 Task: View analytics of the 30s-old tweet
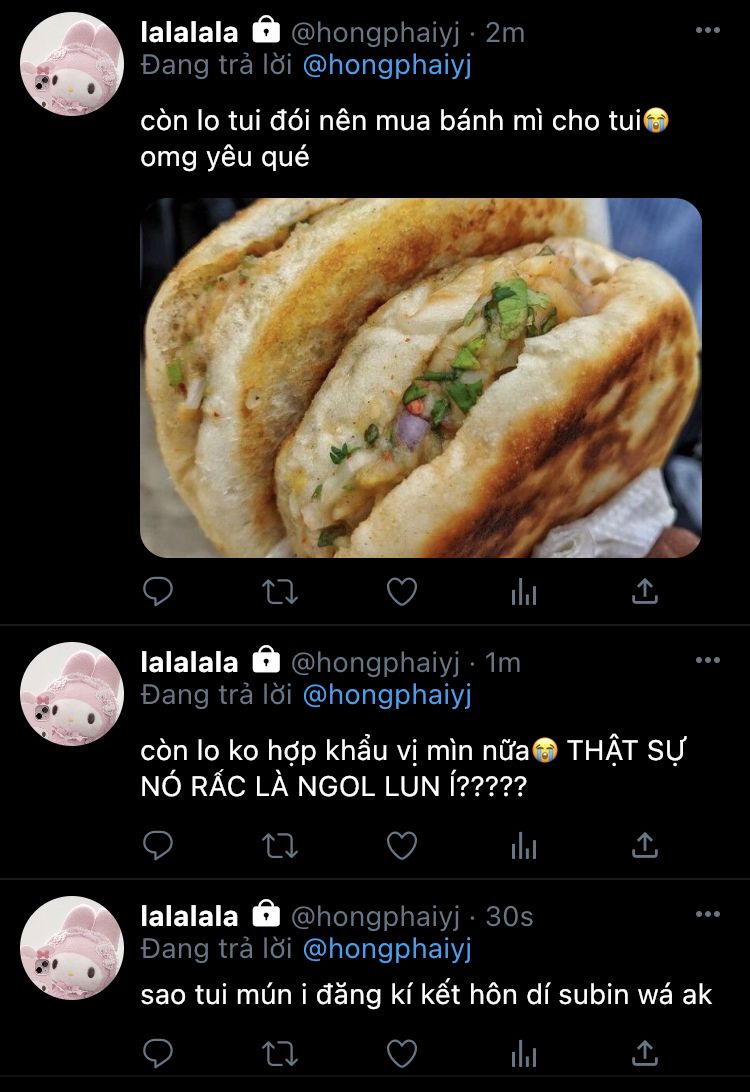(524, 1054)
